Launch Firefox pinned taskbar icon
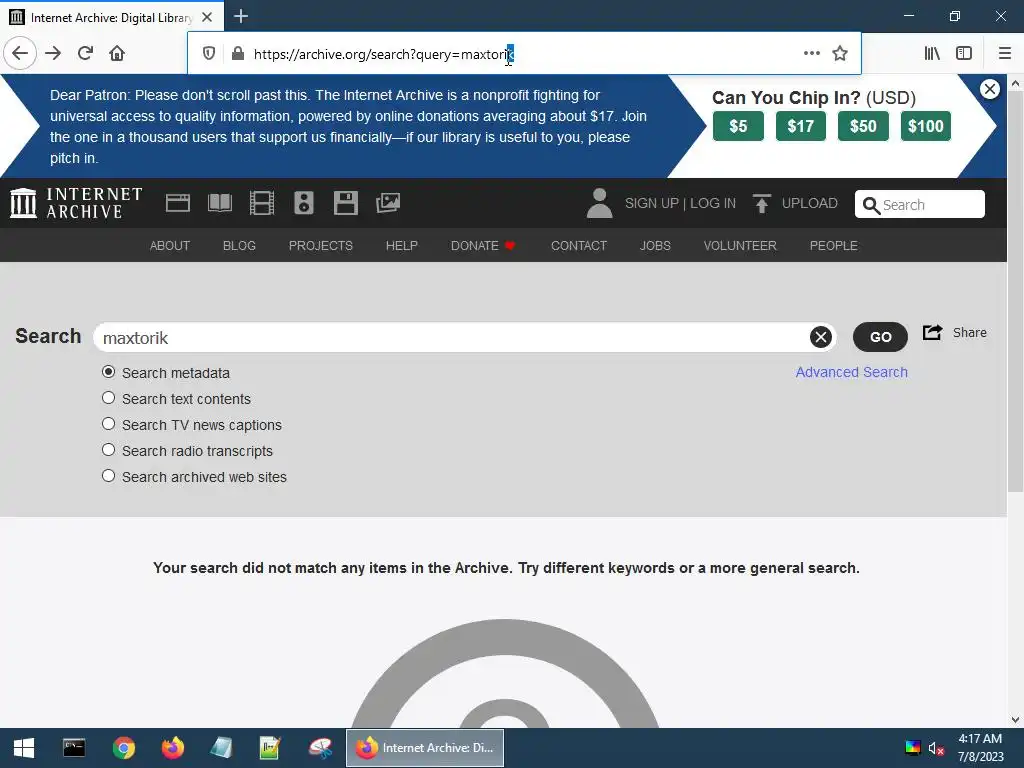 click(x=172, y=748)
